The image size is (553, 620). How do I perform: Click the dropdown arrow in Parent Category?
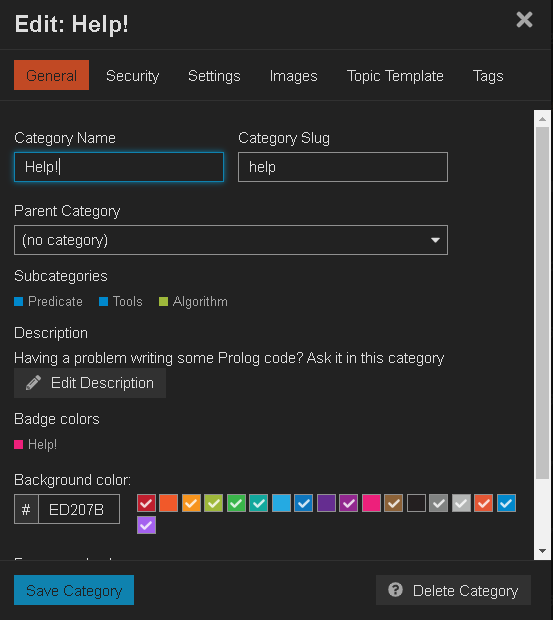[435, 240]
